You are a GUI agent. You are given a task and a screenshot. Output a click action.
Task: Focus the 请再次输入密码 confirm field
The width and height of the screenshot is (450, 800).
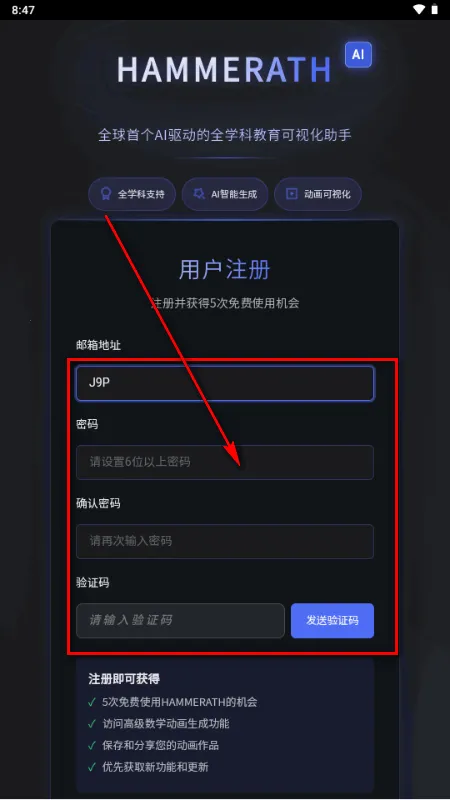coord(225,541)
